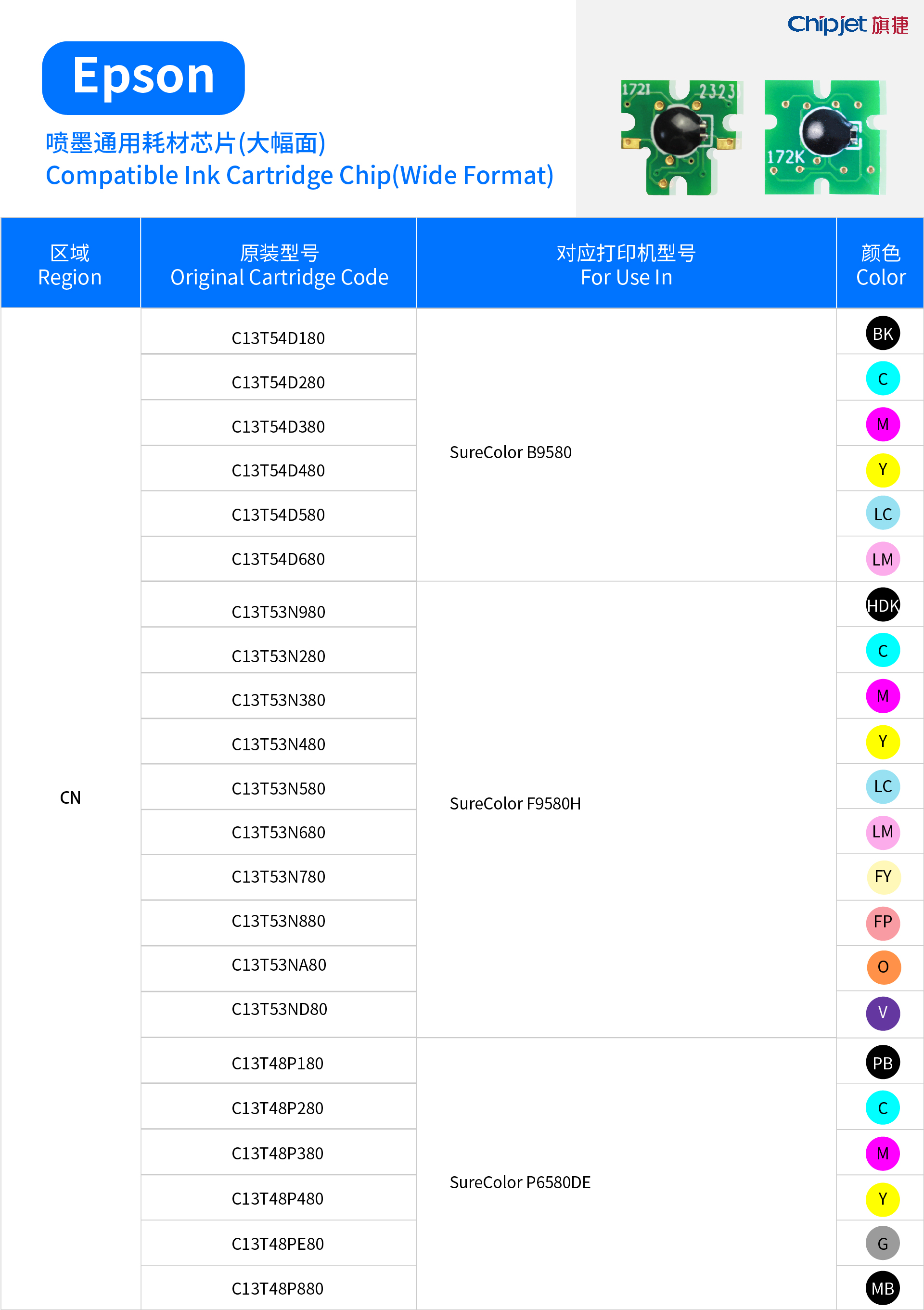Click the FY fluorescent yellow swatch
Viewport: 924px width, 1310px height.
(x=883, y=877)
